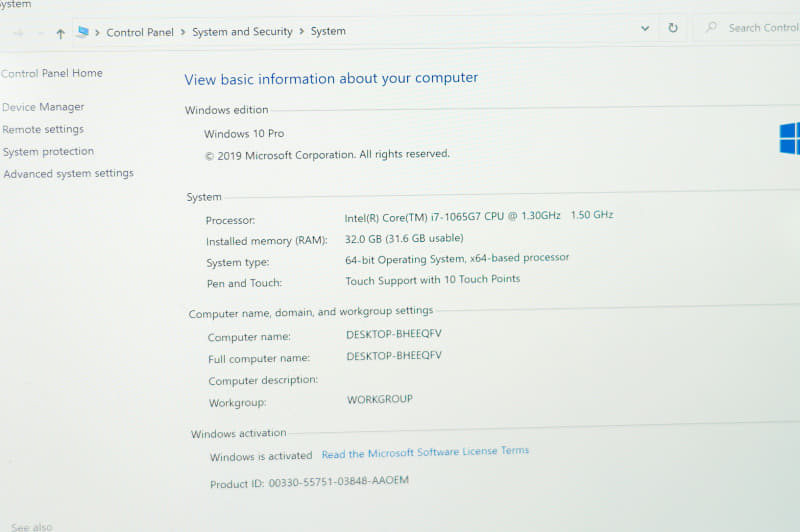This screenshot has height=532, width=800.
Task: Select the Windows 10 Pro text
Action: pyautogui.click(x=244, y=134)
